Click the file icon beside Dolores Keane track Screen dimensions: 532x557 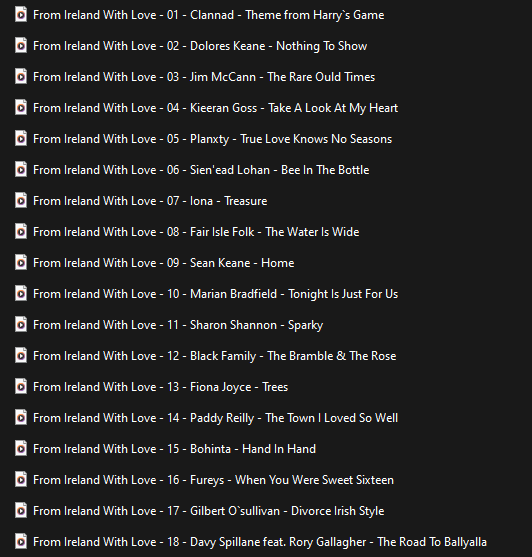point(21,45)
